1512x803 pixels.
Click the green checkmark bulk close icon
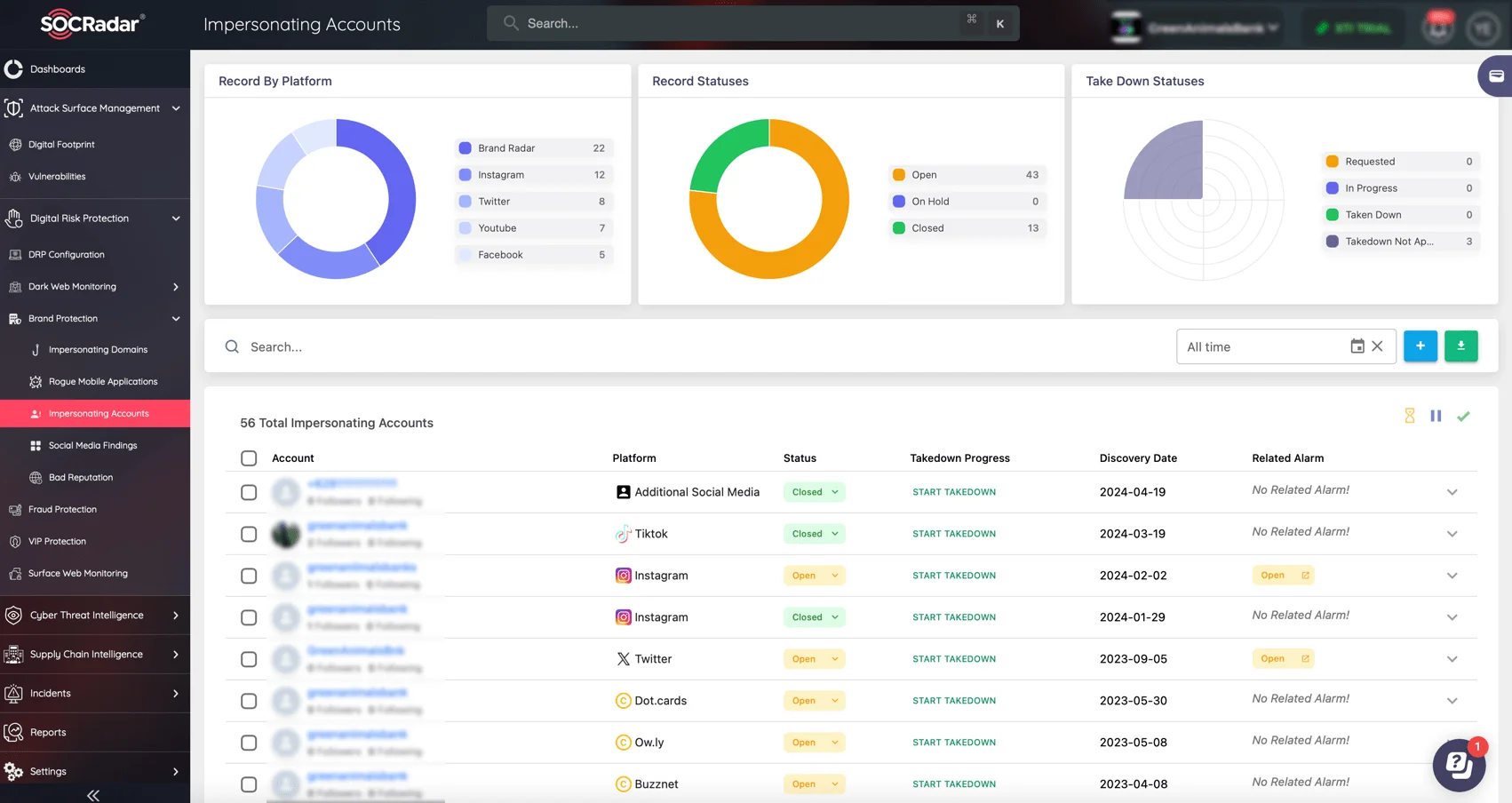[1463, 416]
